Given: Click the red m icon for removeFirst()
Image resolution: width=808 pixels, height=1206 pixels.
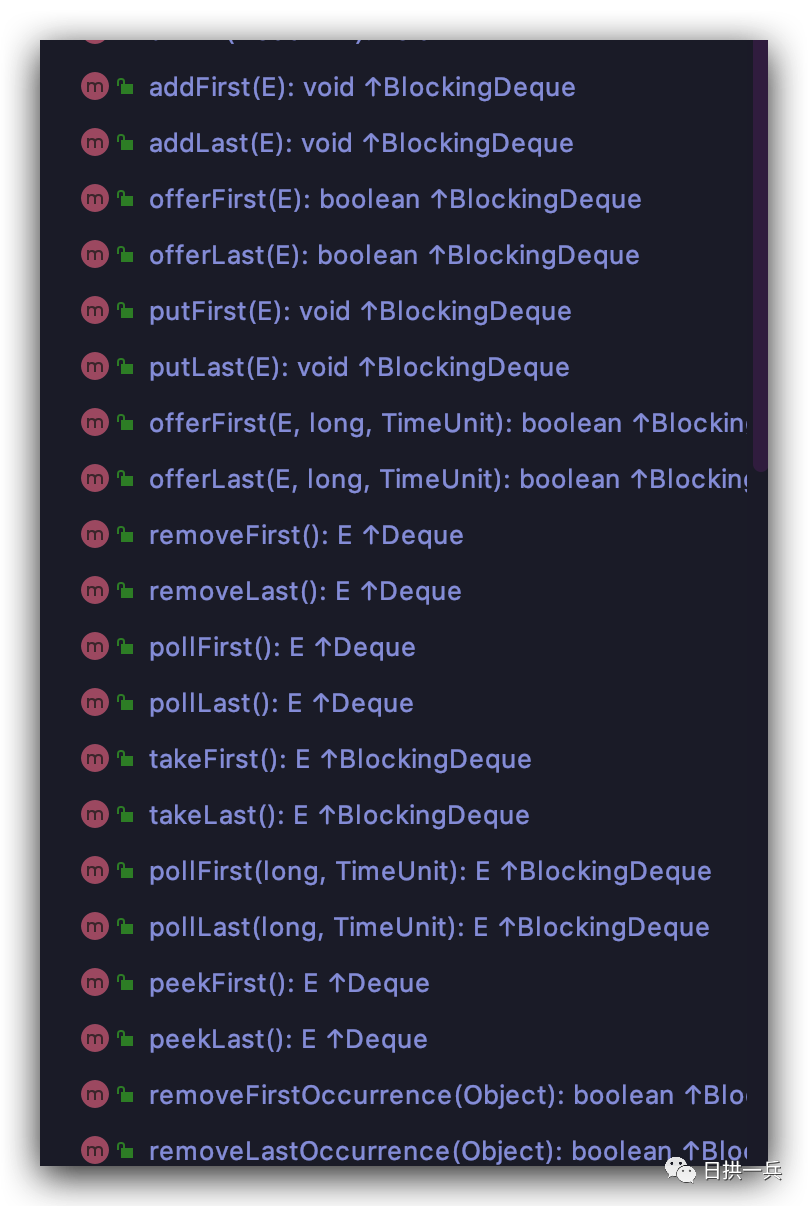Looking at the screenshot, I should [94, 535].
